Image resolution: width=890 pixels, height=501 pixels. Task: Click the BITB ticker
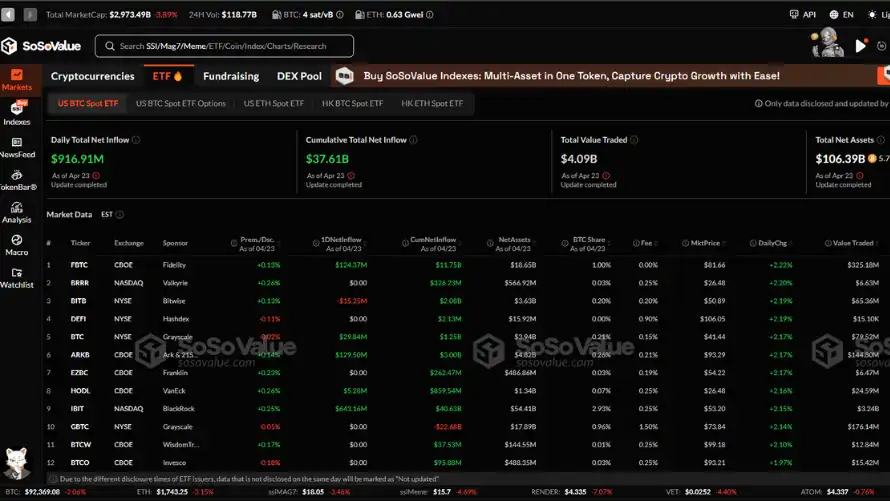coord(78,301)
